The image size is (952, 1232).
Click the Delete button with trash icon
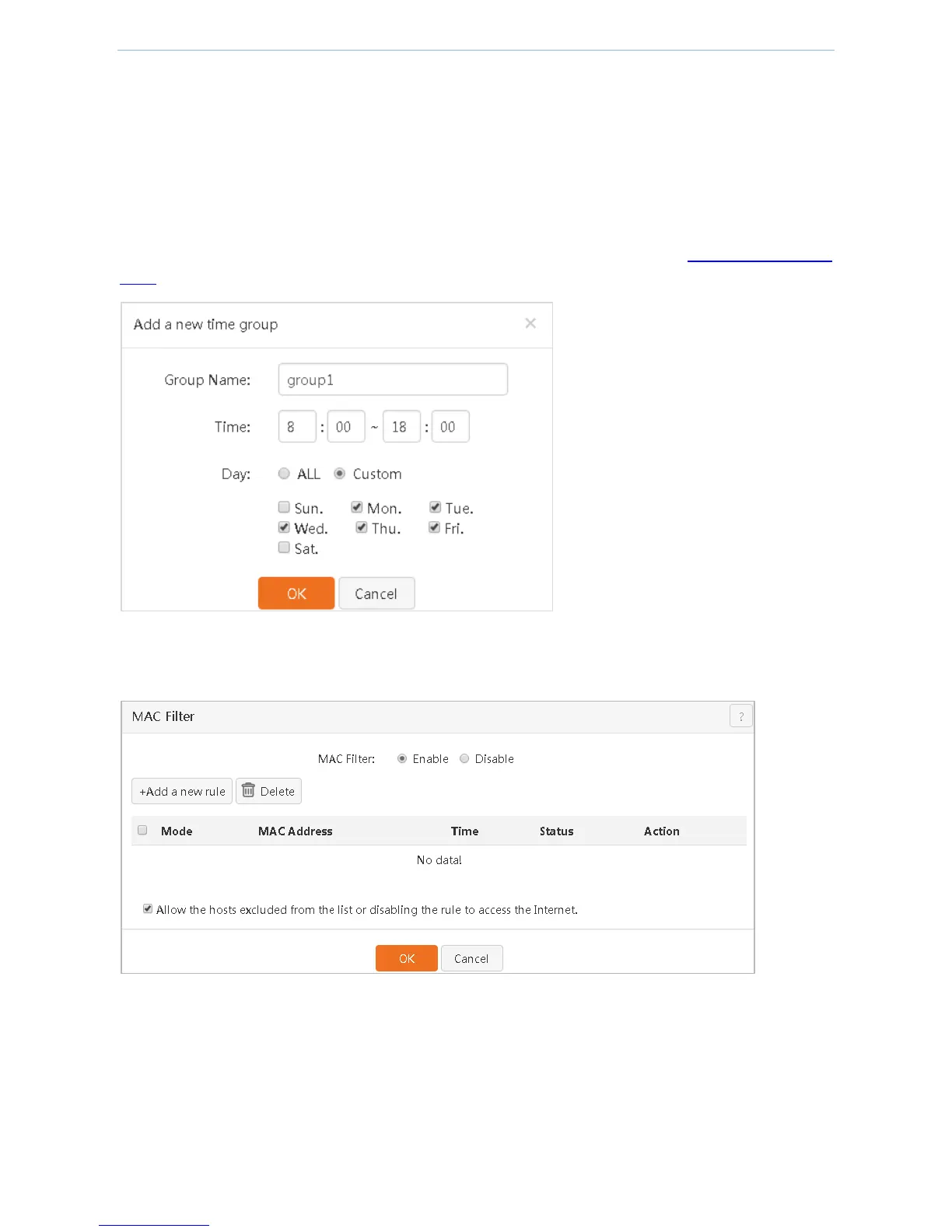(268, 791)
